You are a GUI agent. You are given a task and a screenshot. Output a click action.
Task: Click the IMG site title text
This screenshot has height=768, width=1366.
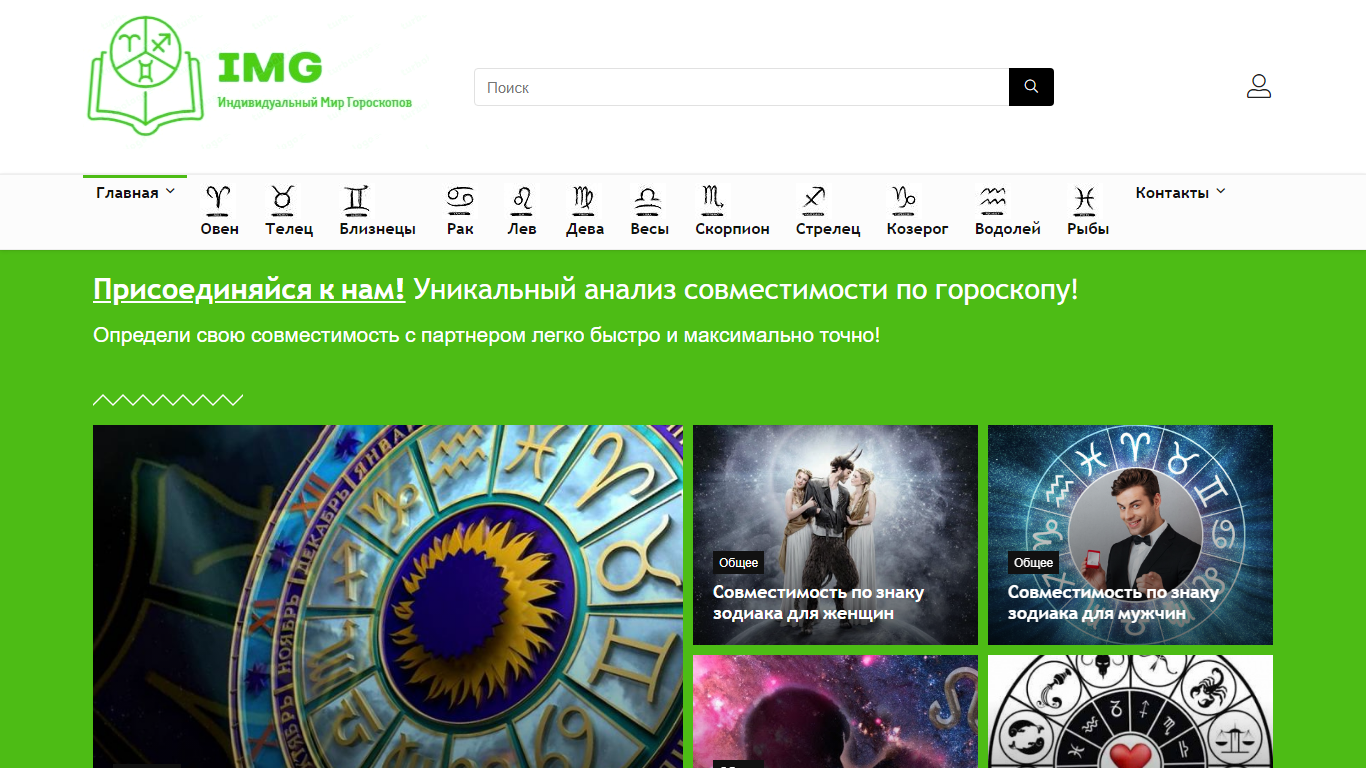click(x=270, y=68)
